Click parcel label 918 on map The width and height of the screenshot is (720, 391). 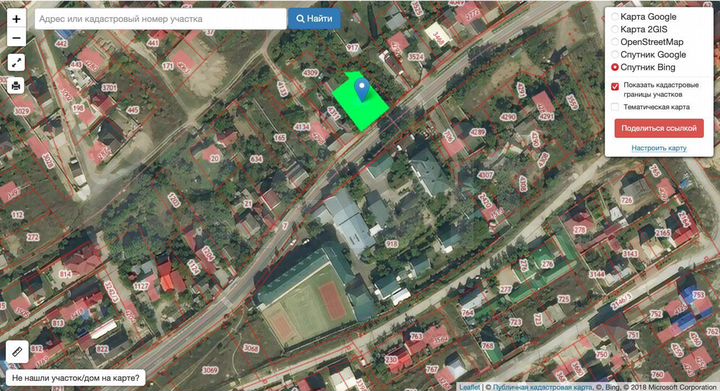click(392, 244)
